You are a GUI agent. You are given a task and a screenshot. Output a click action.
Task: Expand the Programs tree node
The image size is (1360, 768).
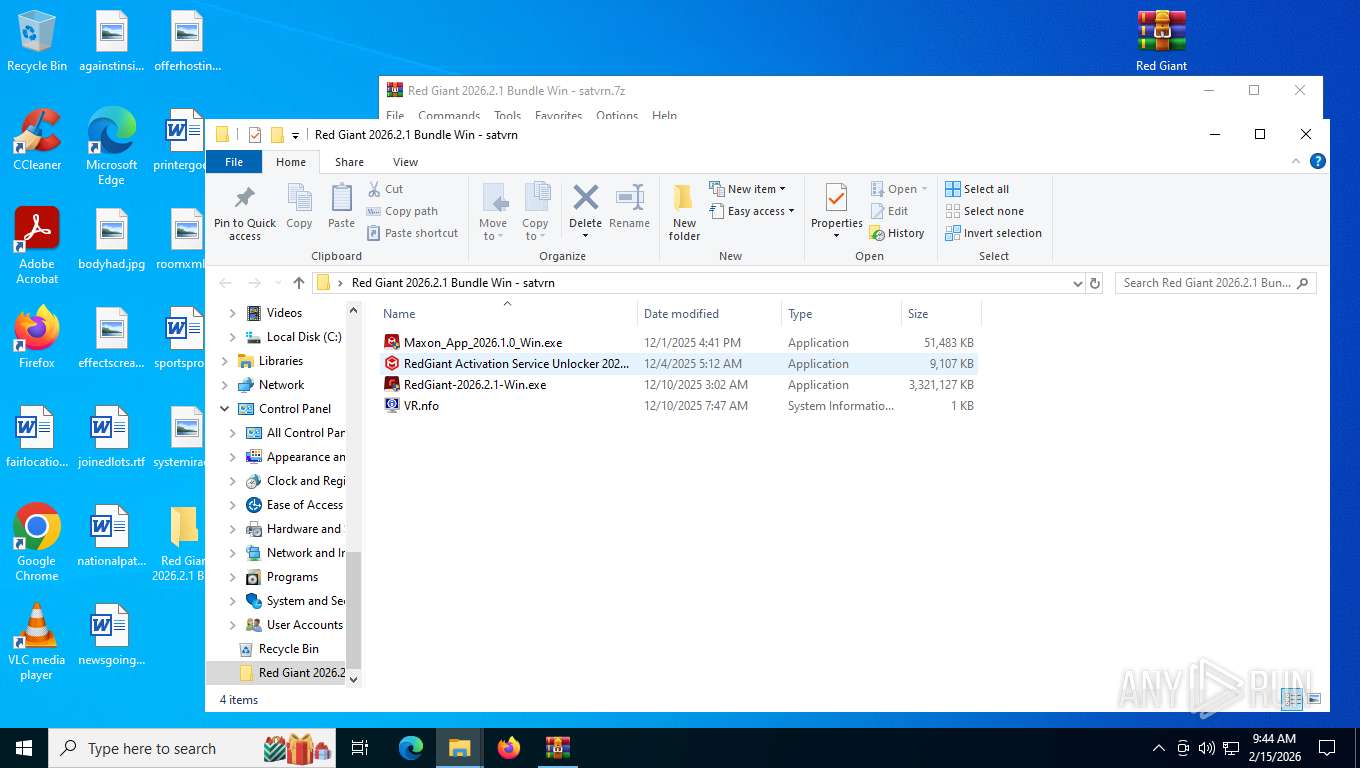pos(233,577)
